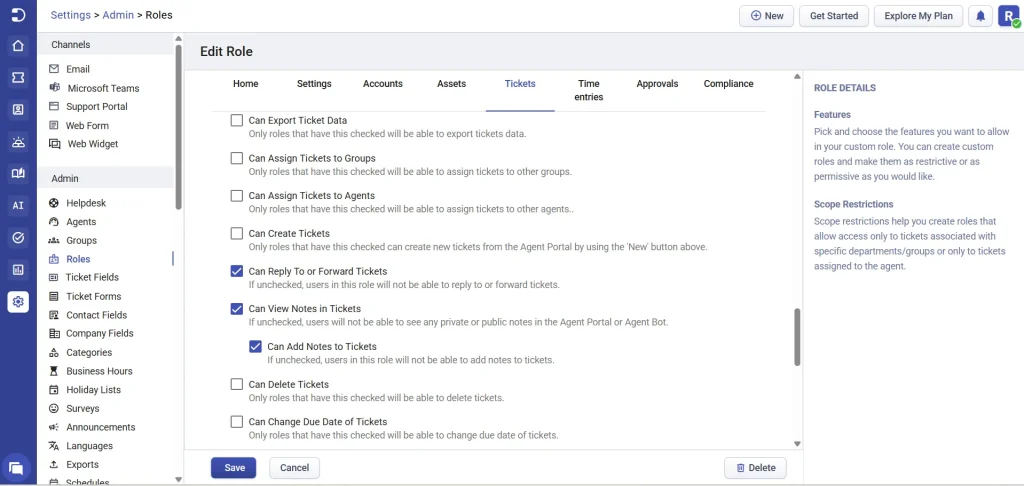Disable Can Add Notes to Tickets

[256, 347]
